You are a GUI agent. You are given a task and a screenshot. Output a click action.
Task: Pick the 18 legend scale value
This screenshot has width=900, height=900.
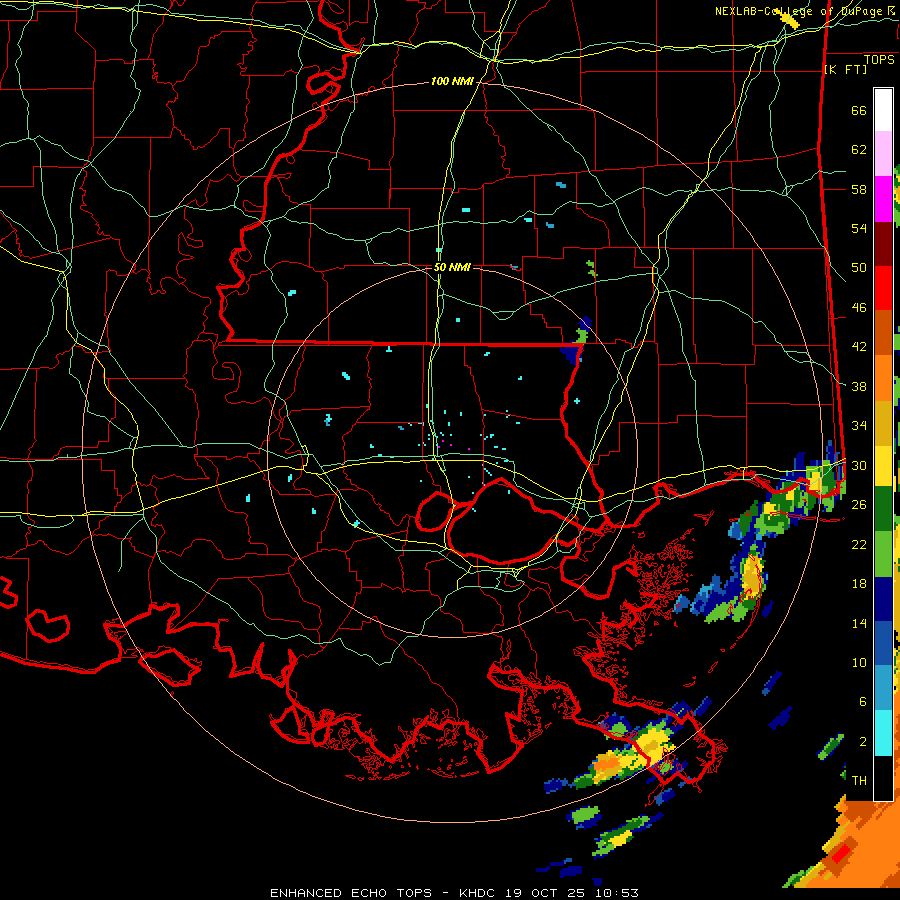coord(859,584)
